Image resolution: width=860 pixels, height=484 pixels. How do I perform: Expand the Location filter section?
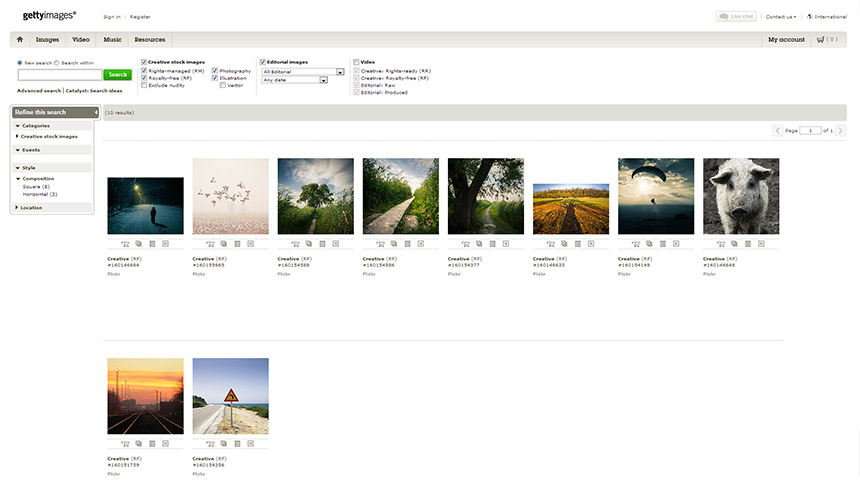[17, 207]
